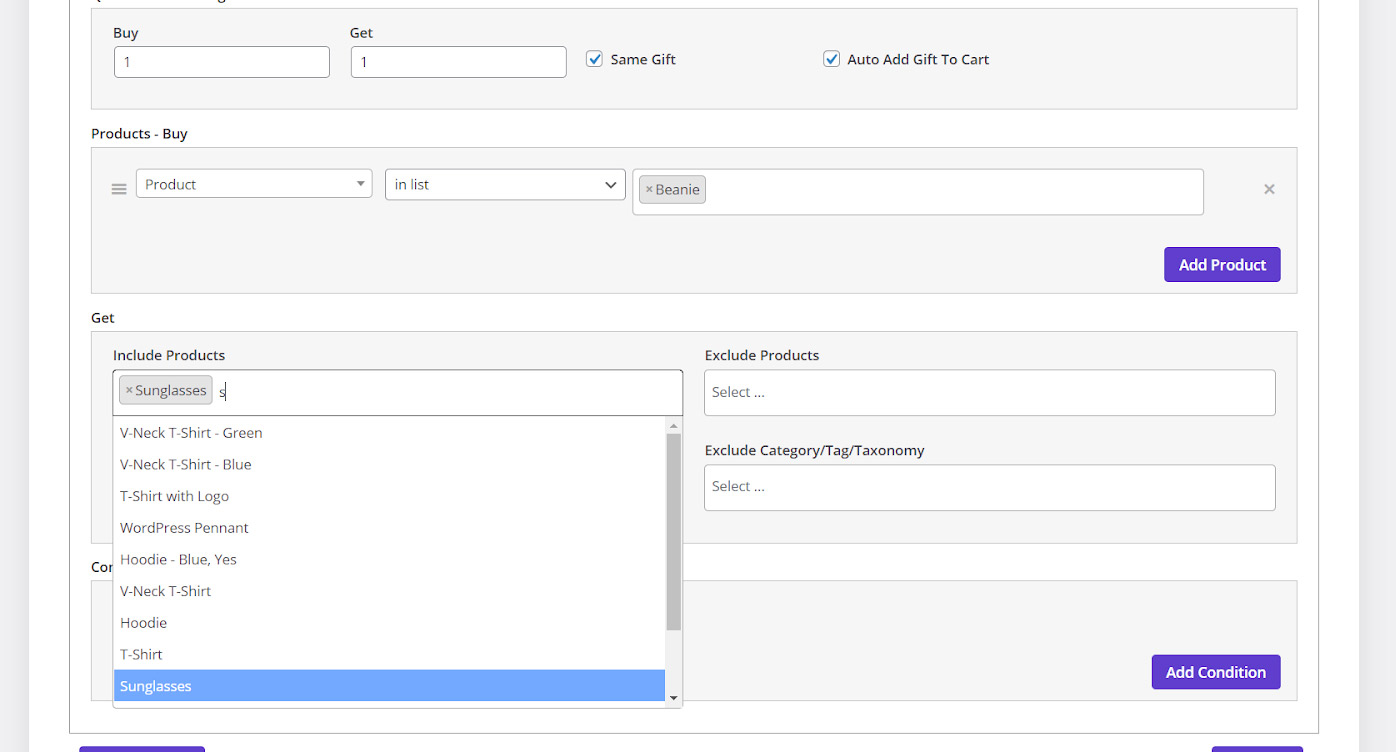This screenshot has height=752, width=1396.
Task: Select Sunglasses from the dropdown list
Action: point(389,686)
